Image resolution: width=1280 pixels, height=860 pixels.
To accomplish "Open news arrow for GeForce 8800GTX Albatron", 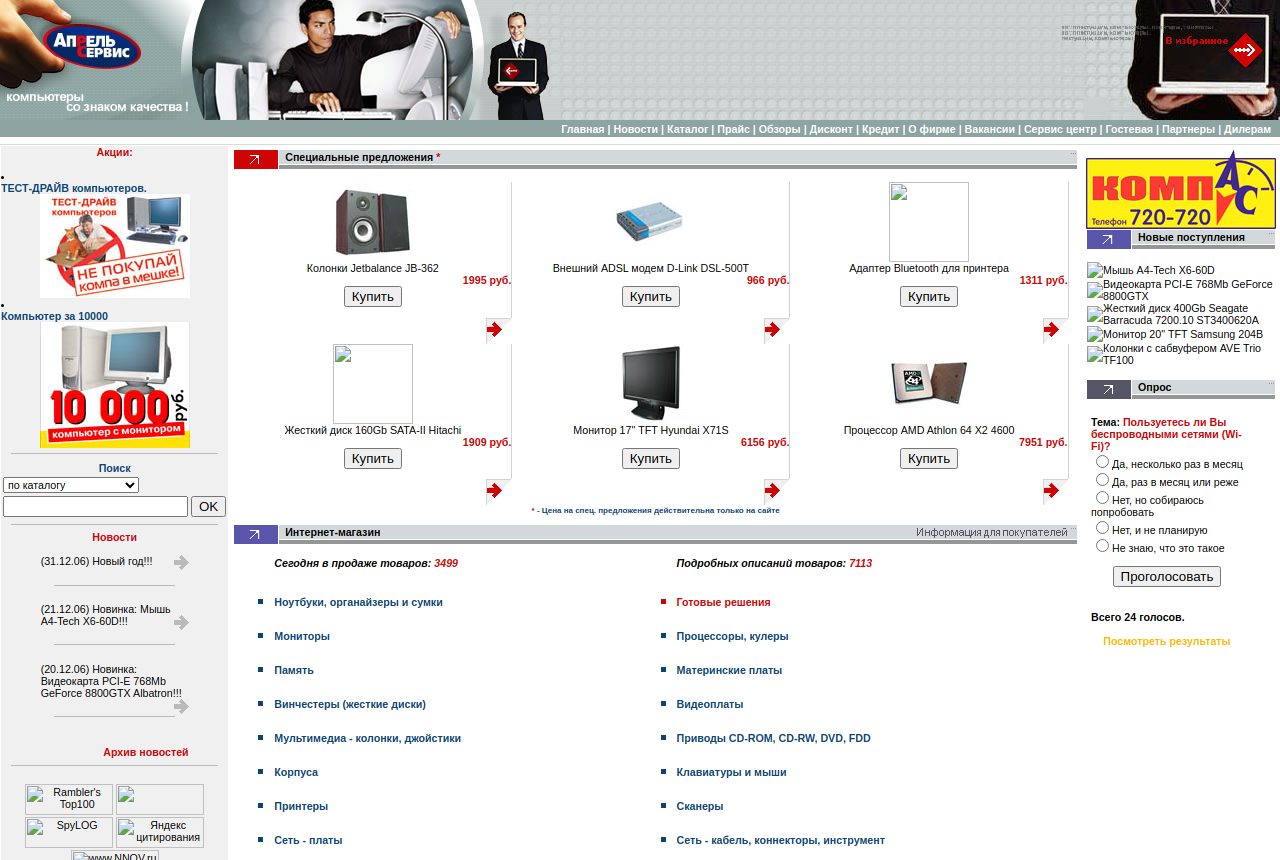I will [x=181, y=706].
